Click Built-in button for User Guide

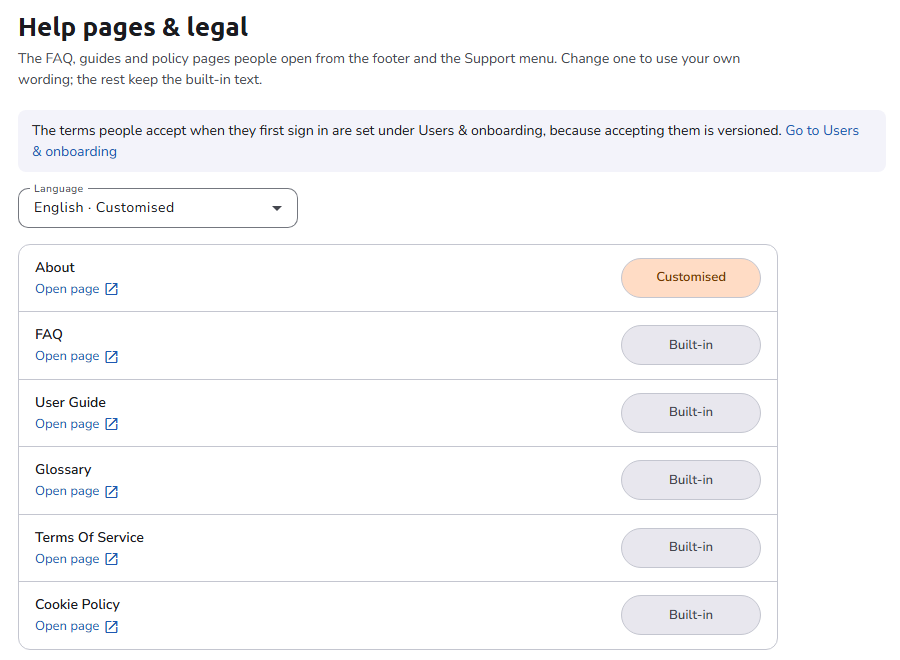pos(690,413)
